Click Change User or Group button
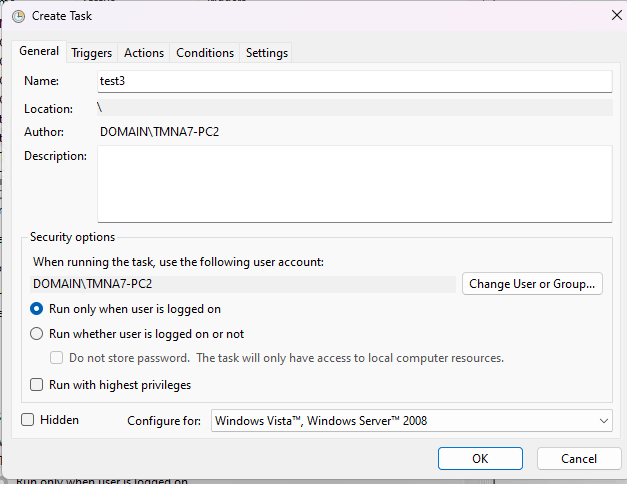Viewport: 627px width, 484px height. click(x=532, y=284)
